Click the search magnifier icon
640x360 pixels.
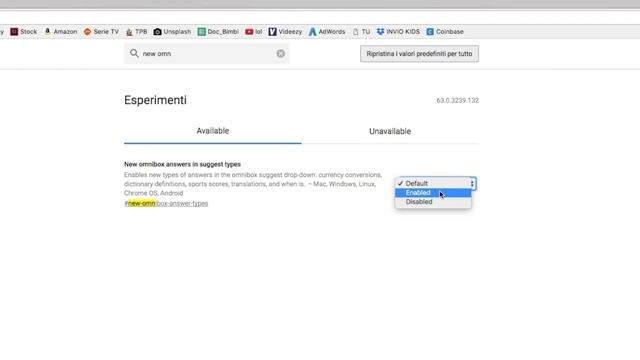(x=134, y=53)
